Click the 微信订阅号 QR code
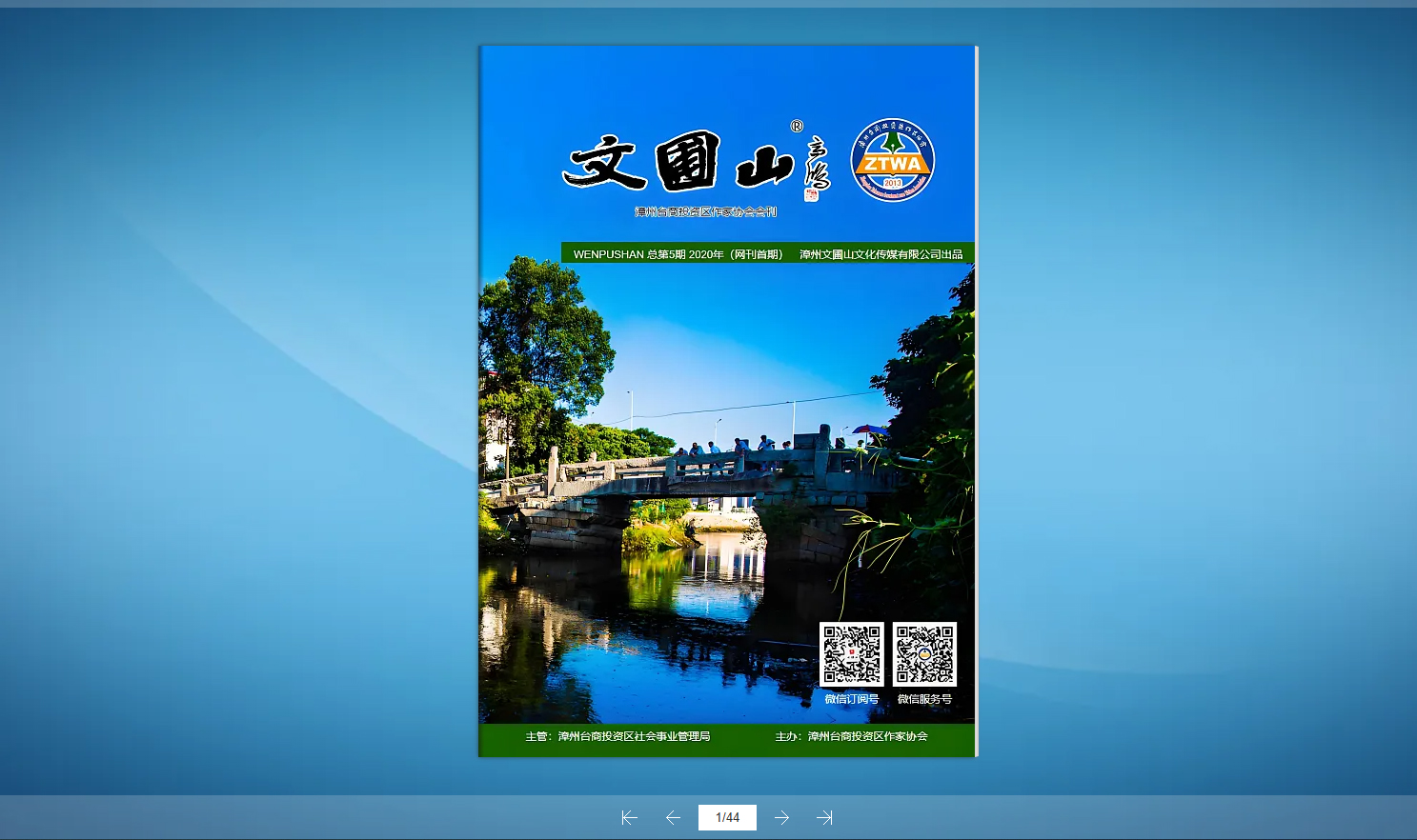 (852, 654)
